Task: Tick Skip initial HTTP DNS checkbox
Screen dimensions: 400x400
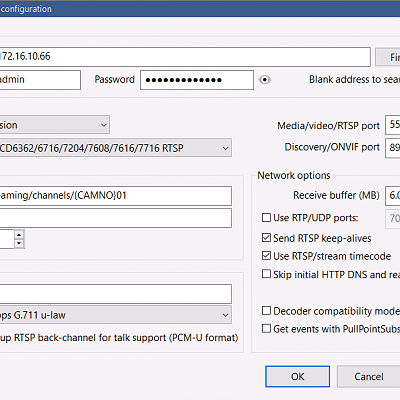Action: coord(266,274)
